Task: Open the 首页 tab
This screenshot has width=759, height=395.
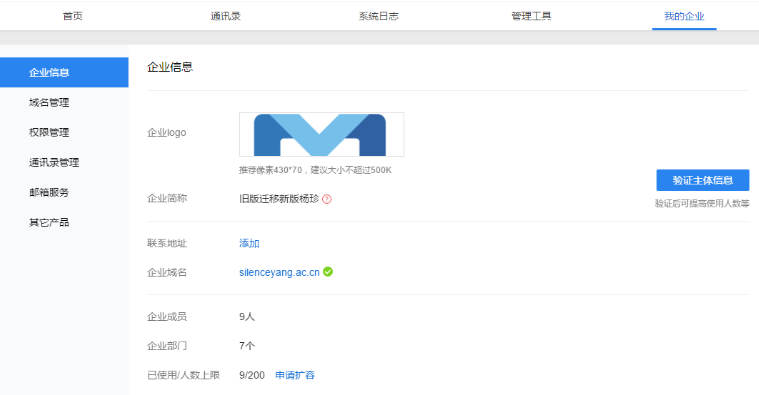Action: [x=73, y=16]
